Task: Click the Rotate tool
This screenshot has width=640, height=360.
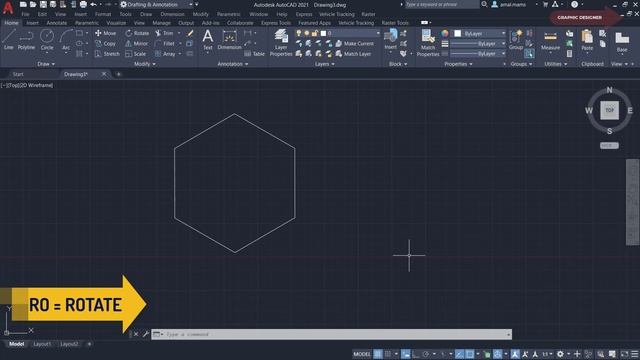Action: pyautogui.click(x=137, y=33)
